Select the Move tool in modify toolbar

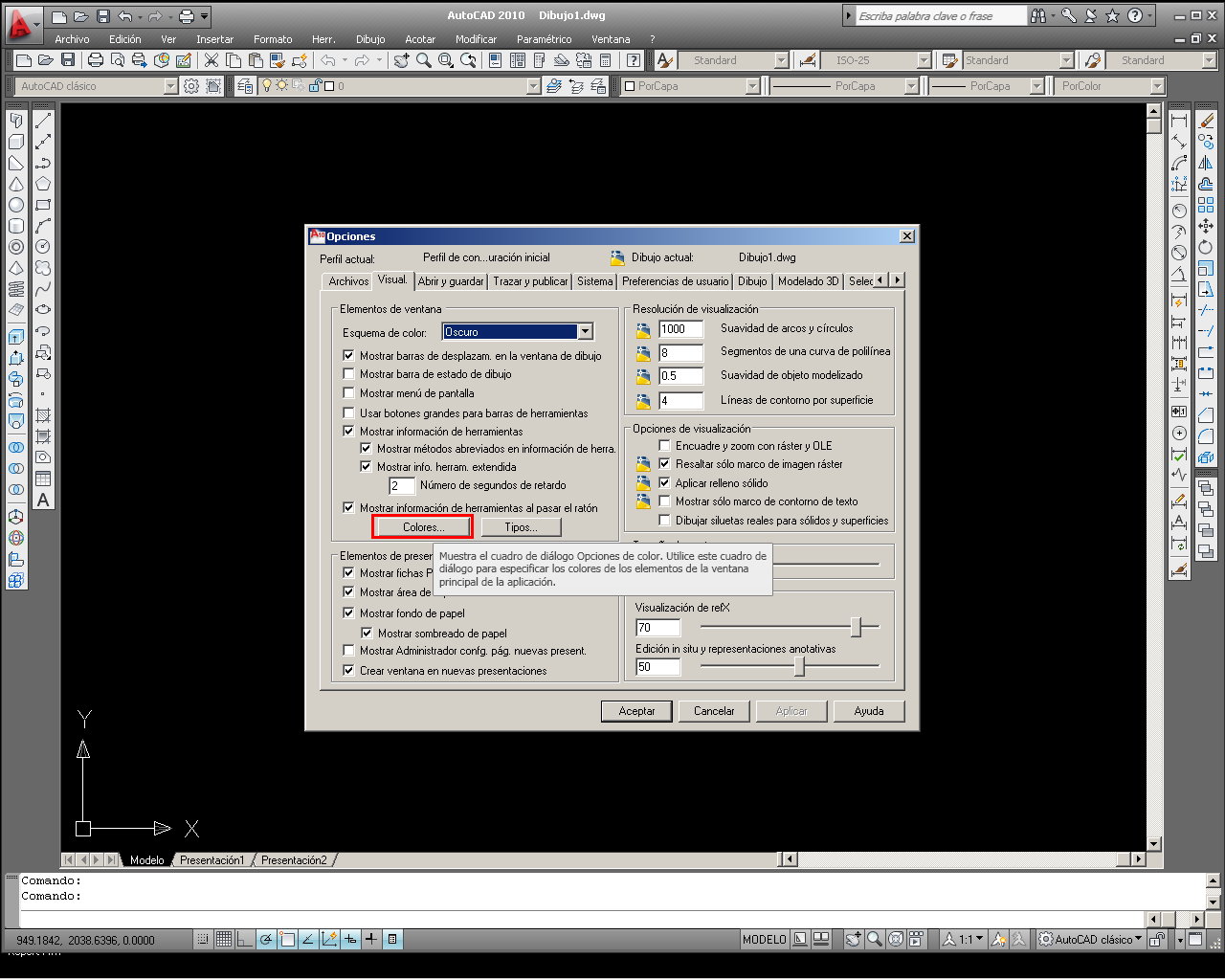(x=1206, y=226)
